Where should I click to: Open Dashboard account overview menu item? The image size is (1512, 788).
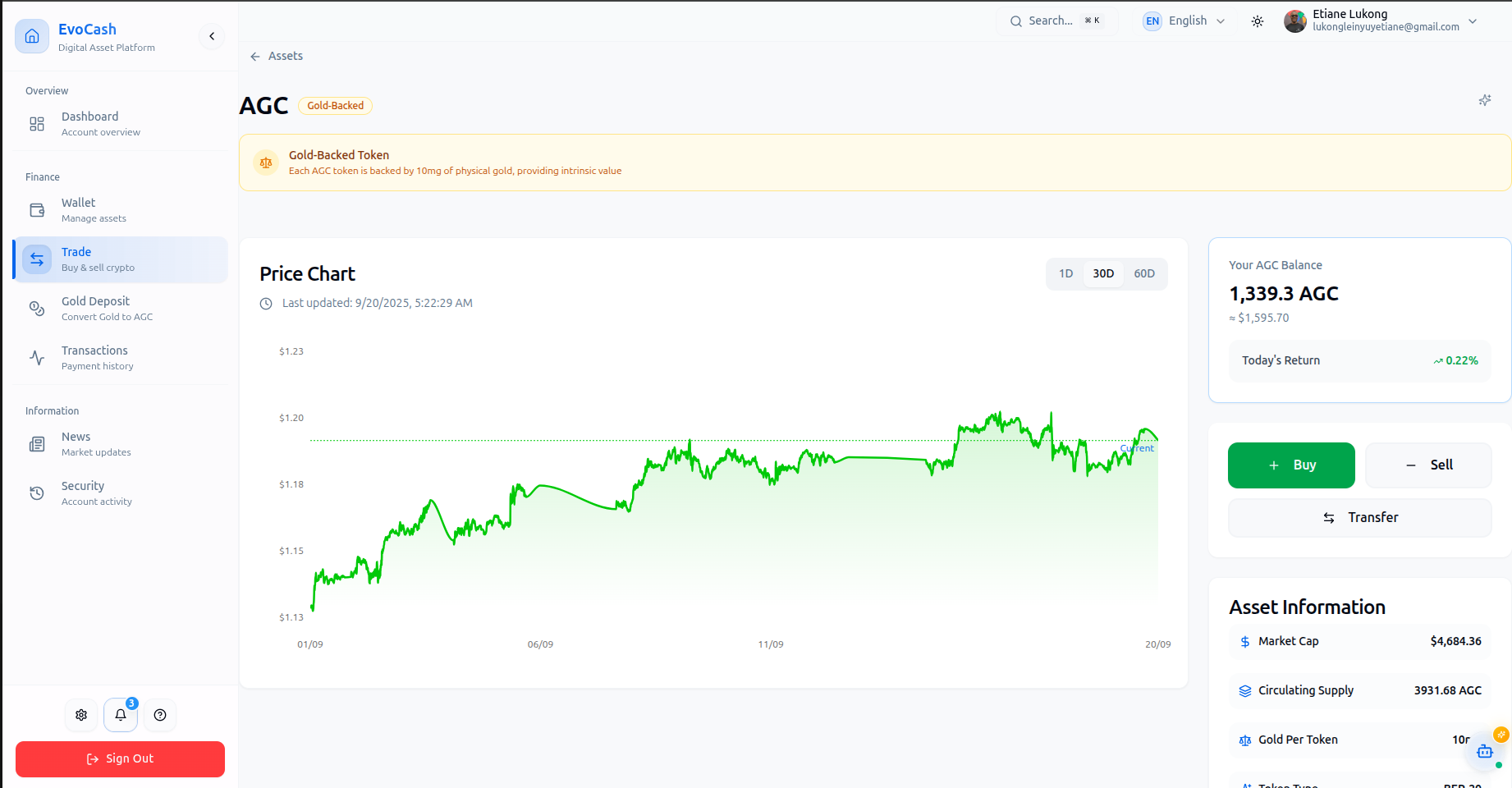pos(121,124)
